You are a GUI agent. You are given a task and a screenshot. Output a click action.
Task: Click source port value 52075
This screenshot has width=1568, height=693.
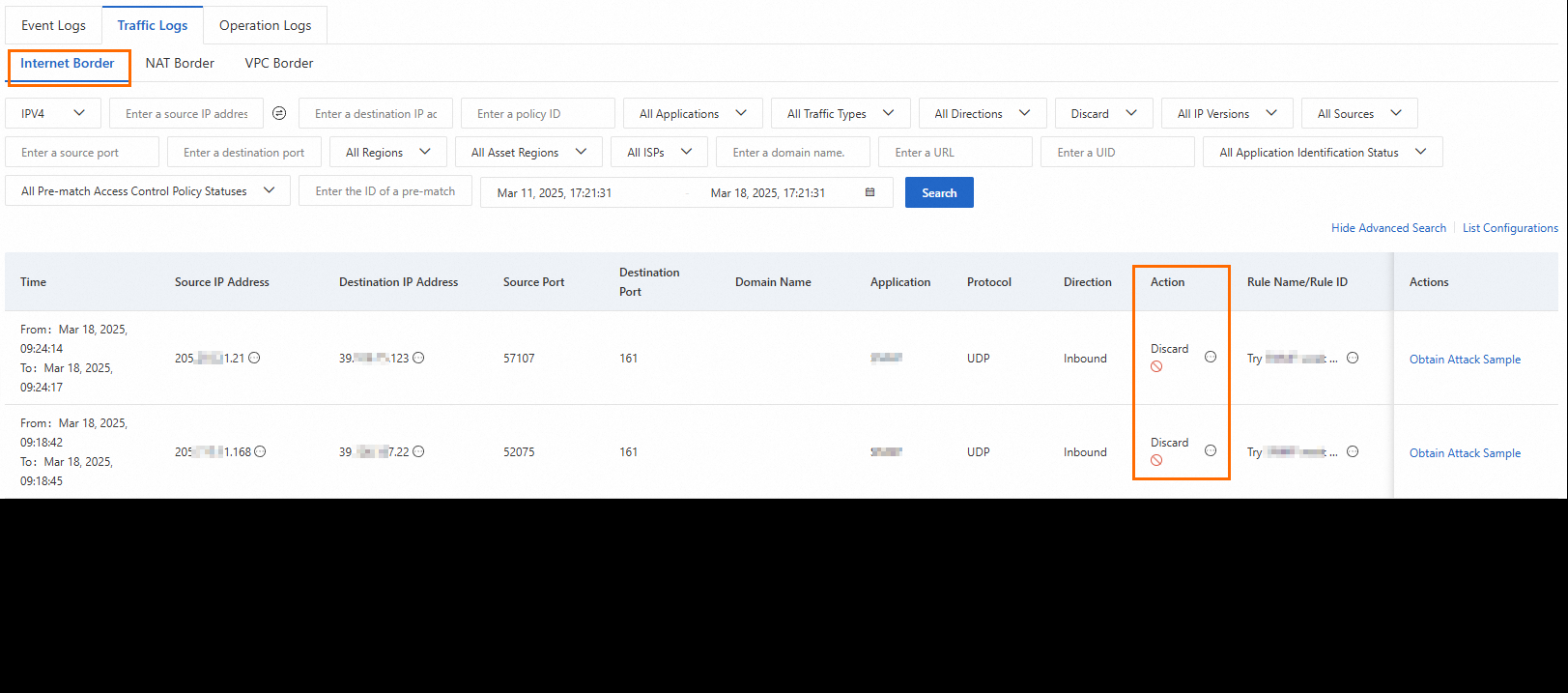pyautogui.click(x=519, y=451)
